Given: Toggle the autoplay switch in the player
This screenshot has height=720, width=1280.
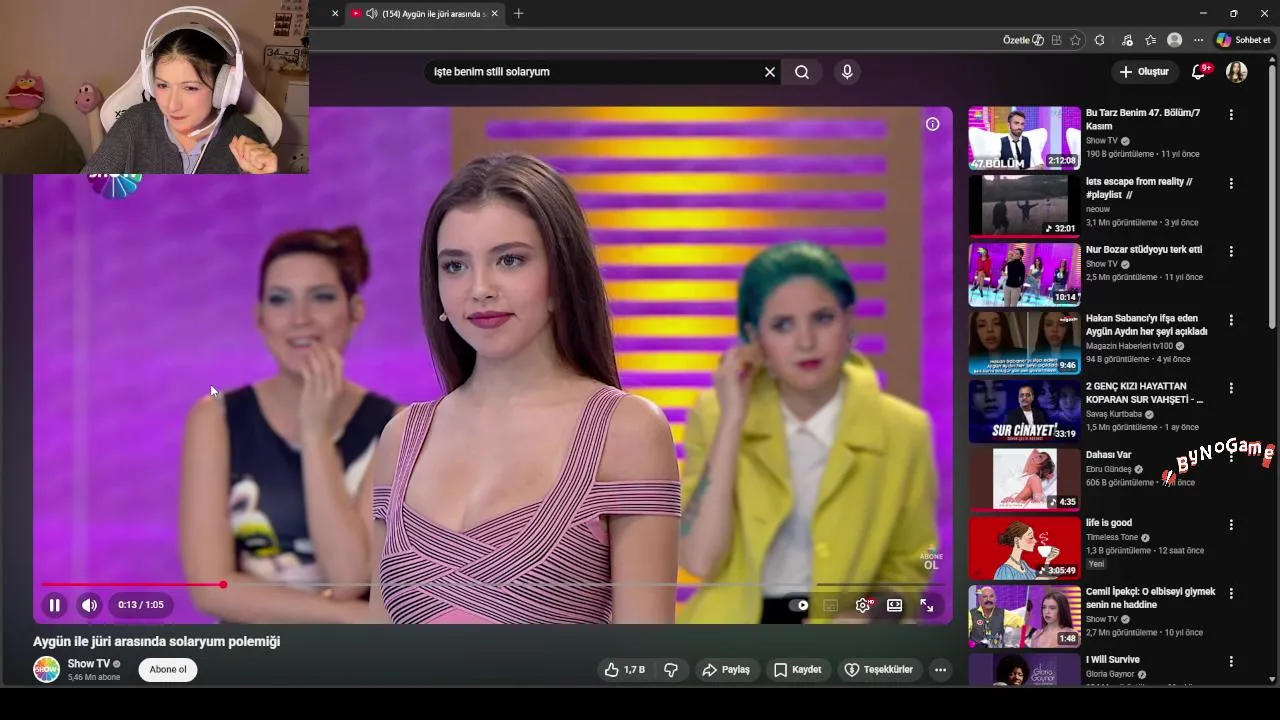Looking at the screenshot, I should point(799,605).
